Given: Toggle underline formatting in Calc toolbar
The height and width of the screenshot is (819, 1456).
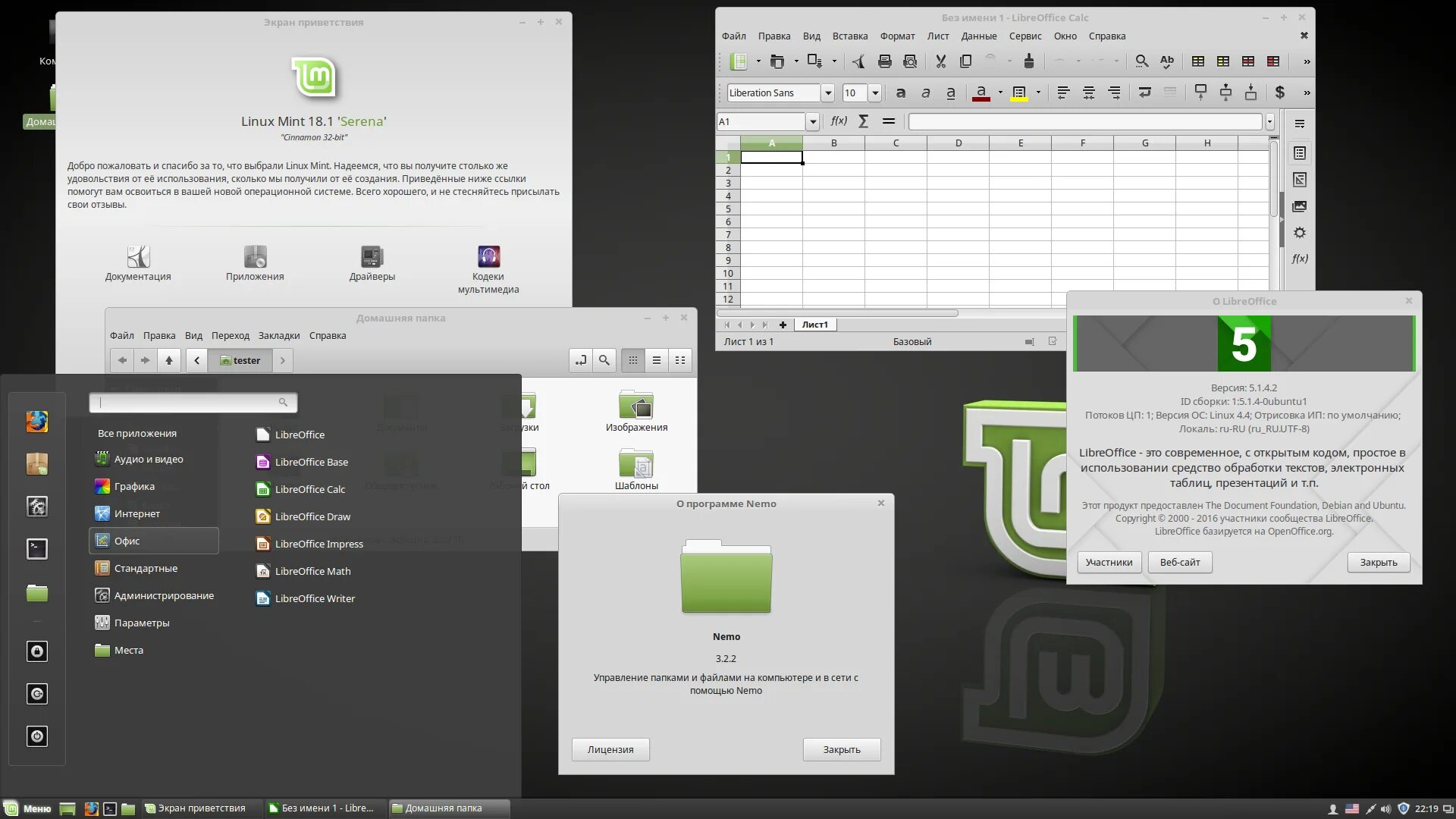Looking at the screenshot, I should click(x=951, y=92).
